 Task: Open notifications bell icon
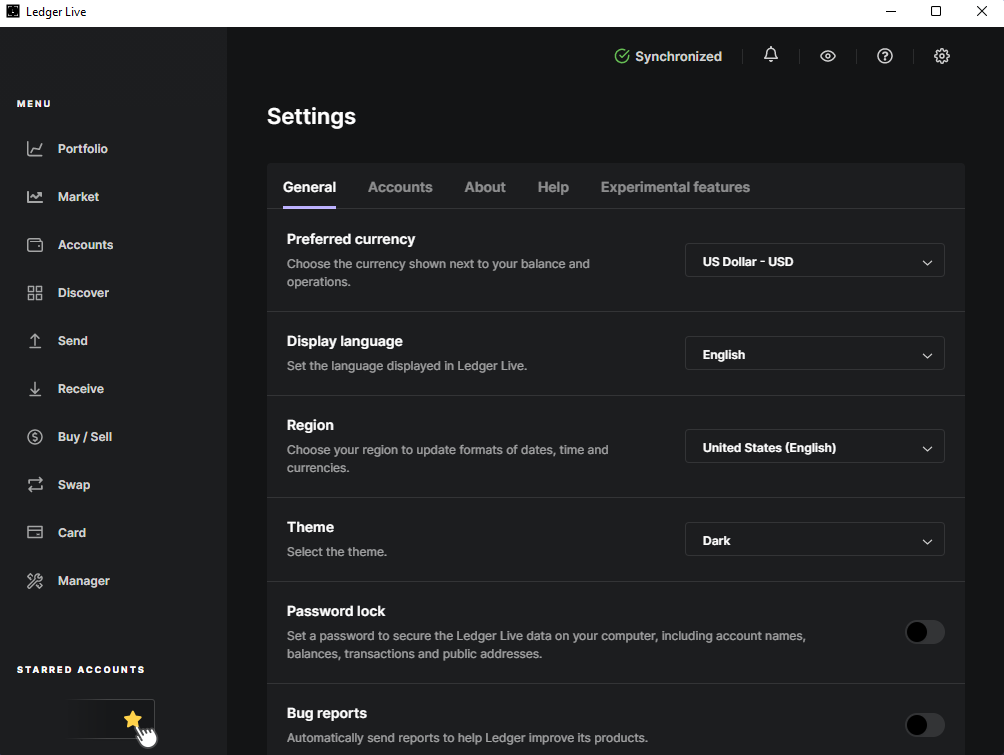point(771,56)
